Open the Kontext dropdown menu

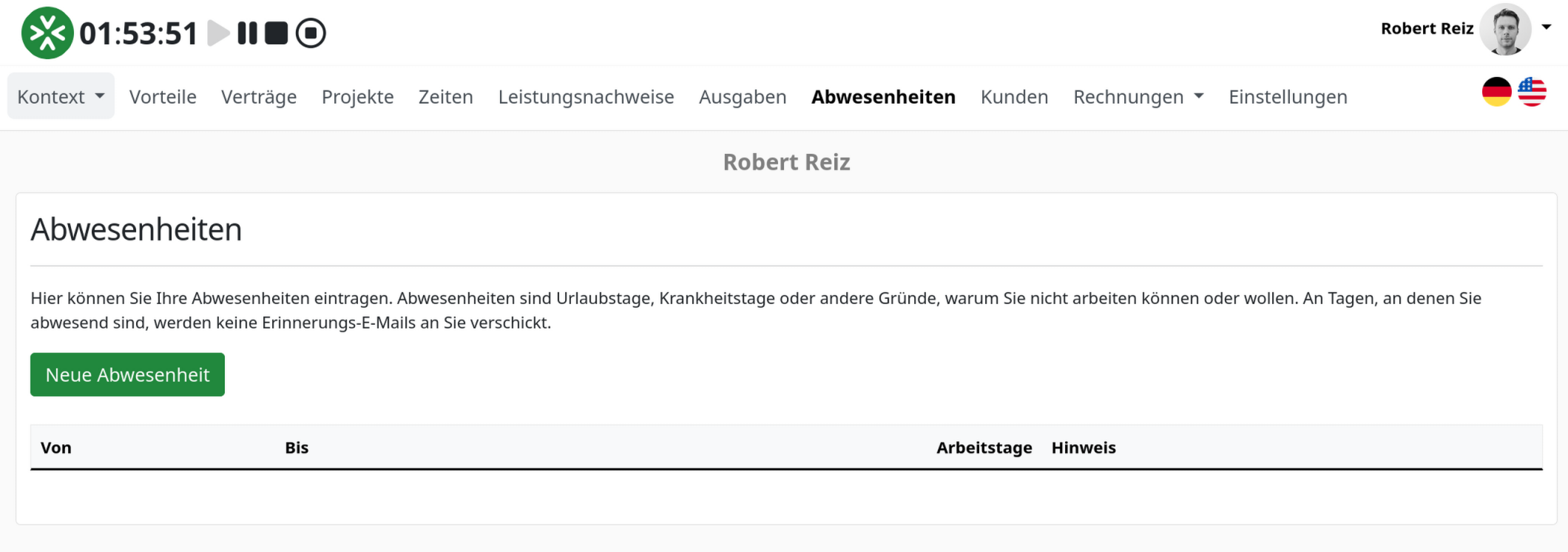(61, 96)
